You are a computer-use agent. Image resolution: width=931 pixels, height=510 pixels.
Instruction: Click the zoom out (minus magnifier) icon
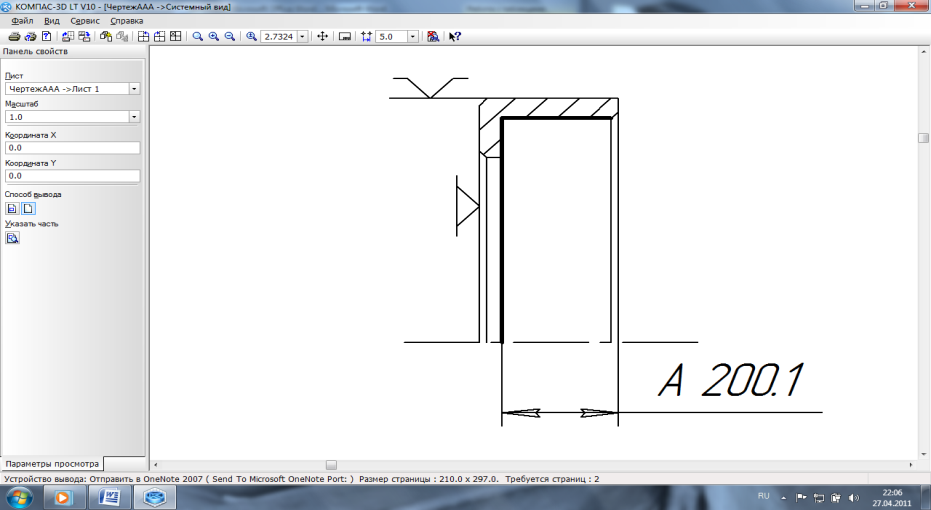coord(230,37)
